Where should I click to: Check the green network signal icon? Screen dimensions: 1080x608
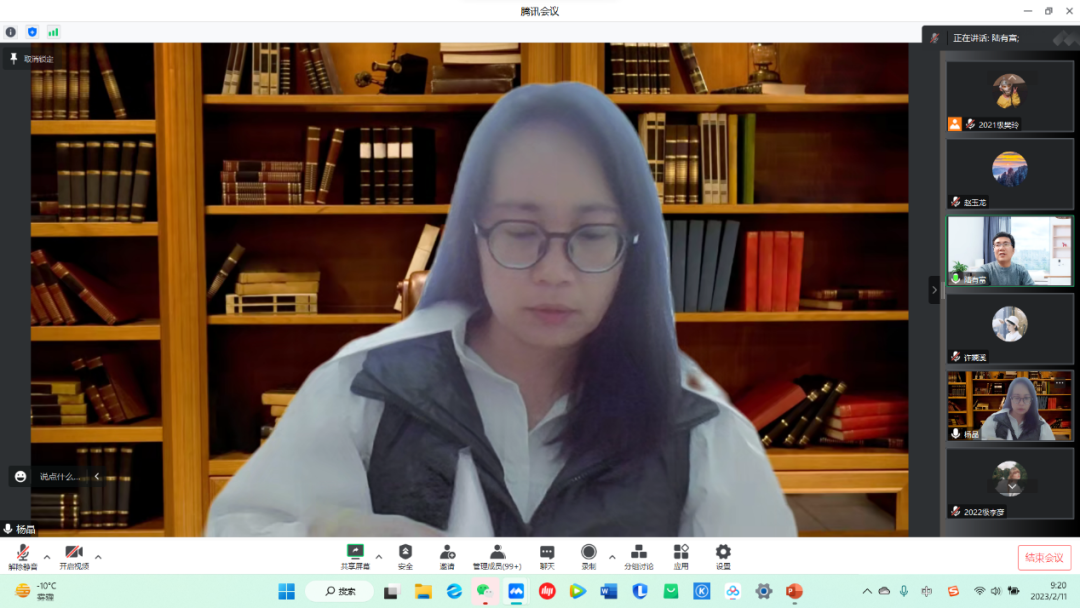(53, 32)
